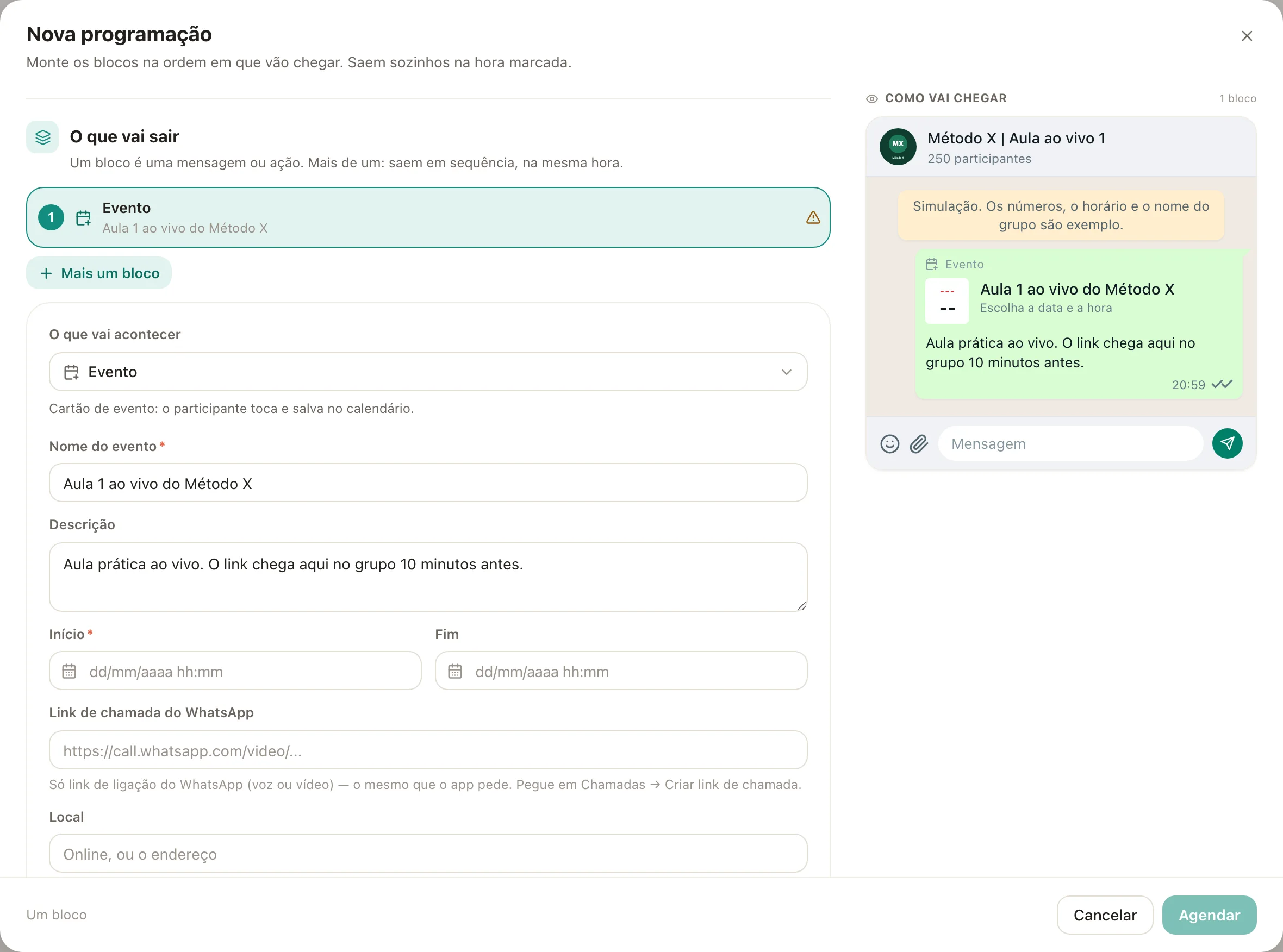Click the date placeholder tile in the event card
This screenshot has height=952, width=1283.
click(x=947, y=302)
